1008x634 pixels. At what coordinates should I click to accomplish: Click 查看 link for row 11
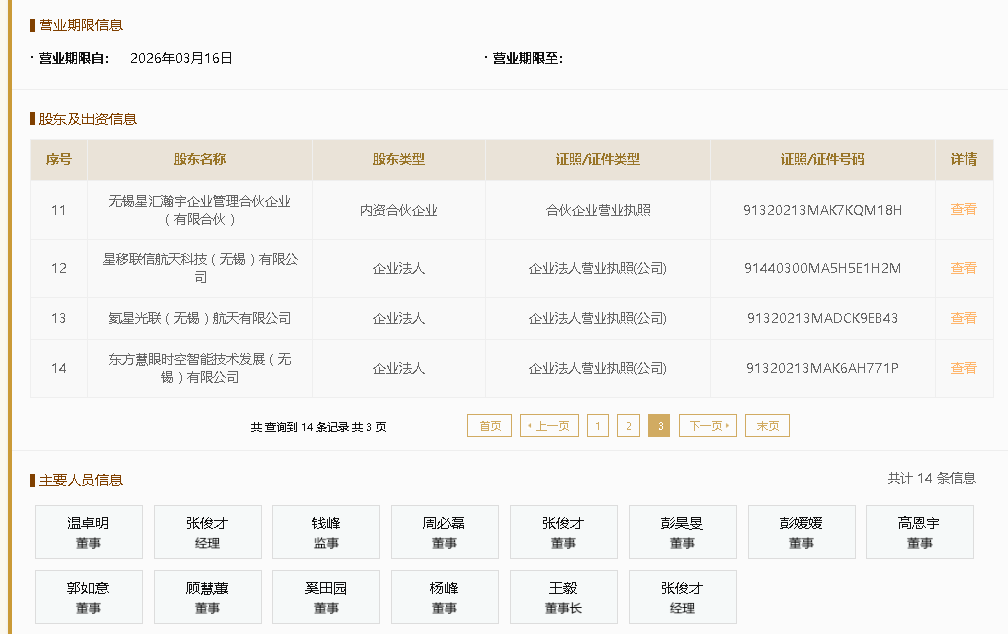pyautogui.click(x=963, y=210)
